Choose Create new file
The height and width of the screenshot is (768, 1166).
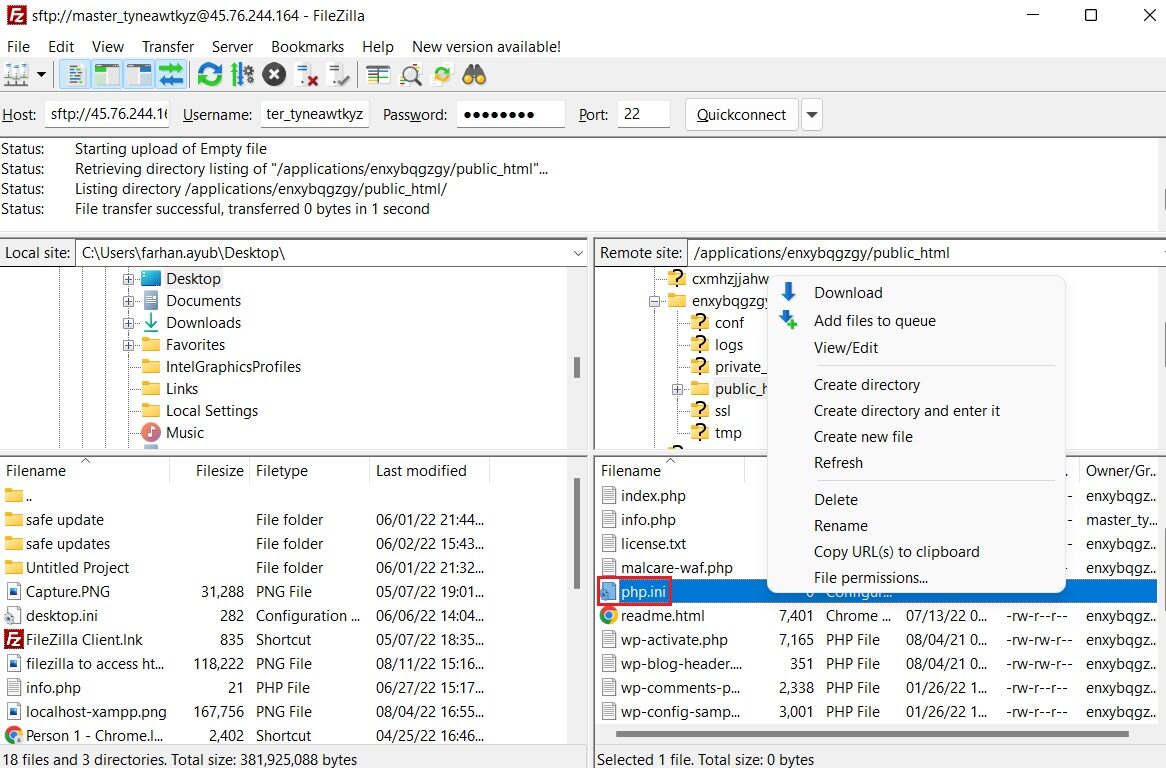click(916, 436)
